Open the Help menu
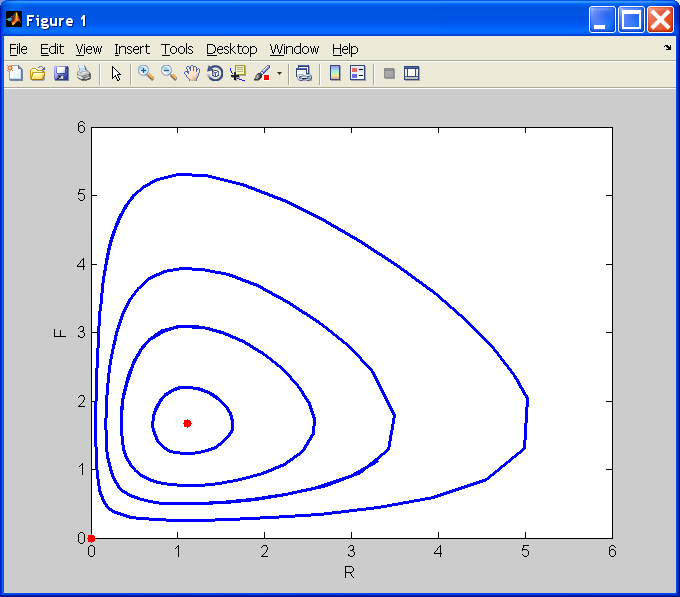The height and width of the screenshot is (597, 680). [345, 49]
